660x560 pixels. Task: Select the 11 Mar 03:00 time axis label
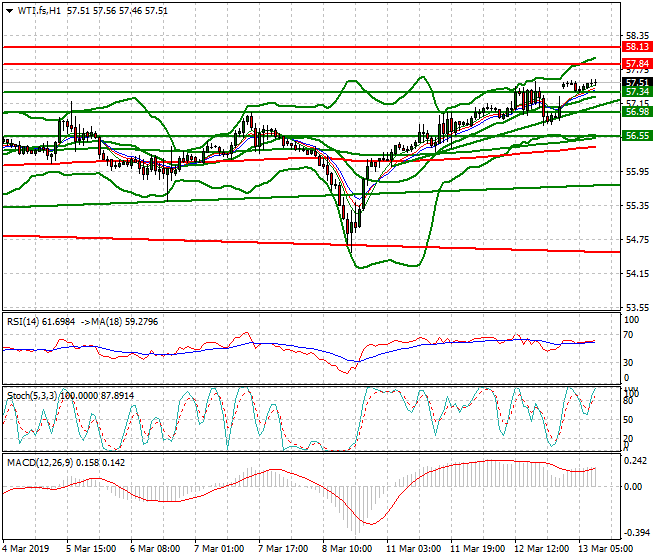413,549
